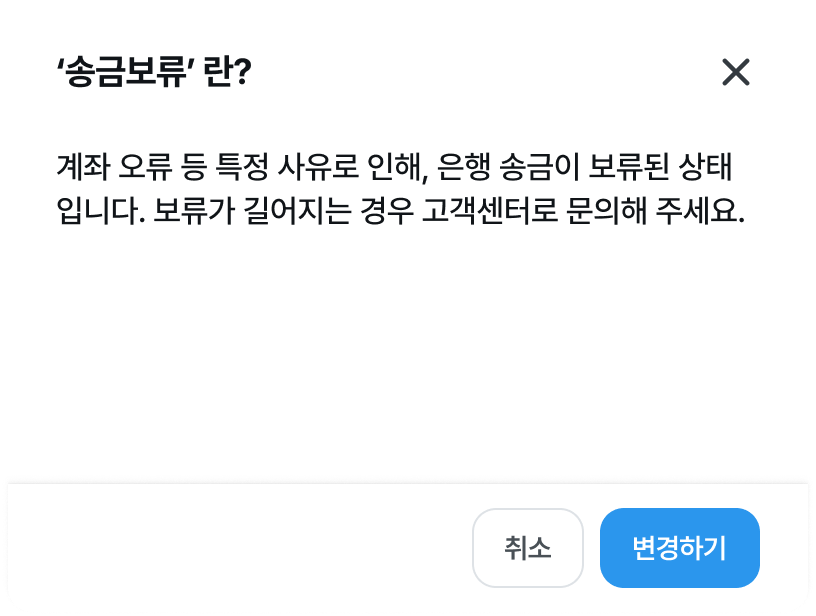This screenshot has height=616, width=816.
Task: Click the second line mentioning 고객센터
Action: 403,213
